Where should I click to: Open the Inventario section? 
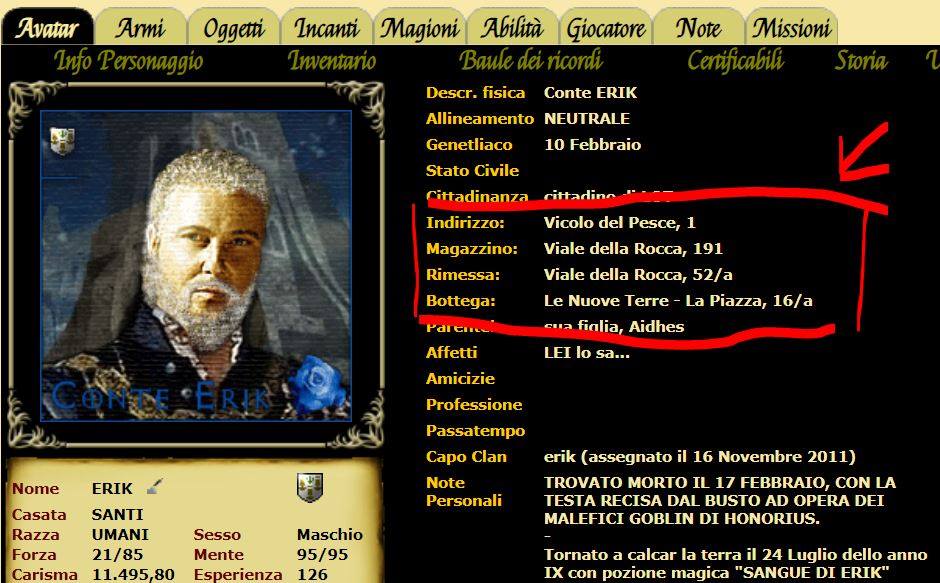click(332, 61)
